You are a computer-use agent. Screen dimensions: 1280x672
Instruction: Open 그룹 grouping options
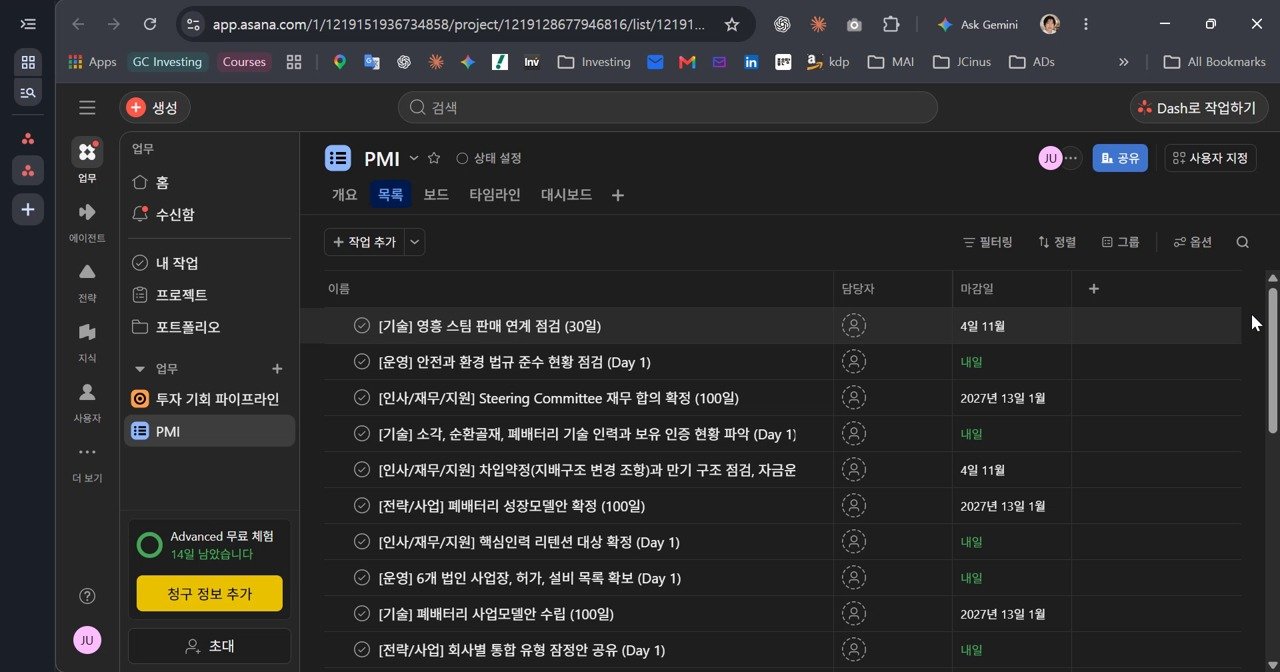click(1120, 242)
